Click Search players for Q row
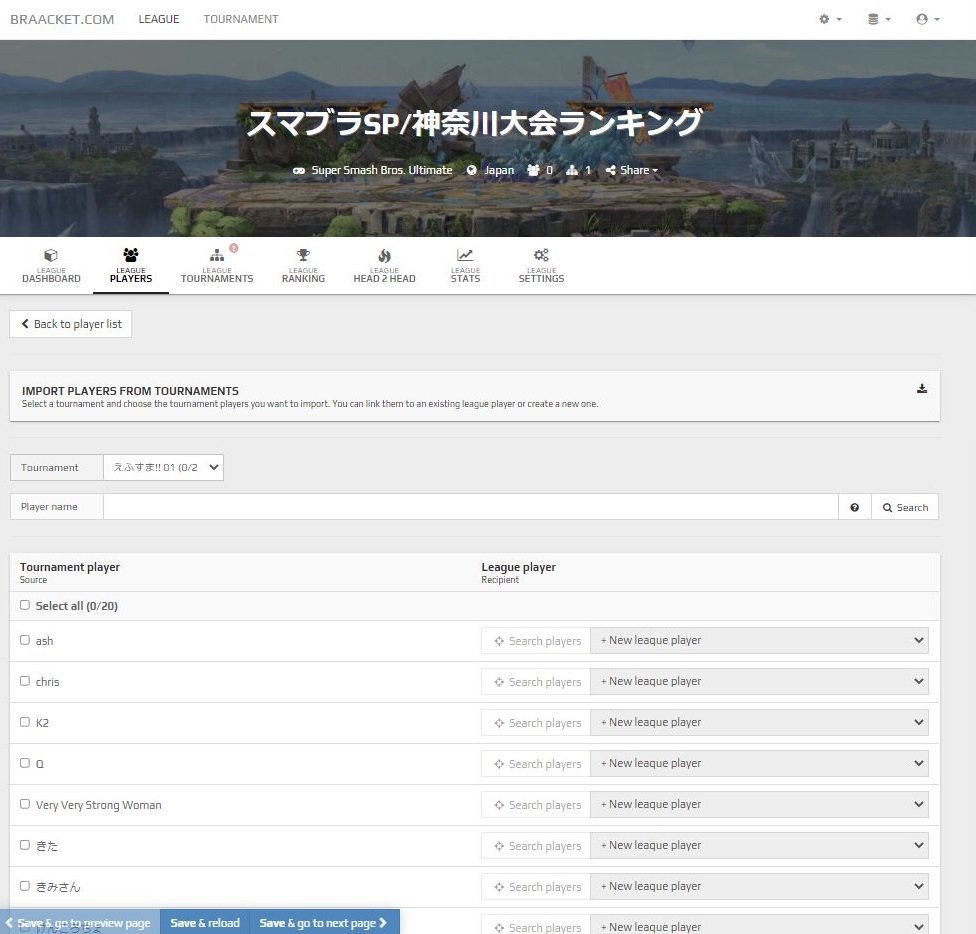 (536, 764)
